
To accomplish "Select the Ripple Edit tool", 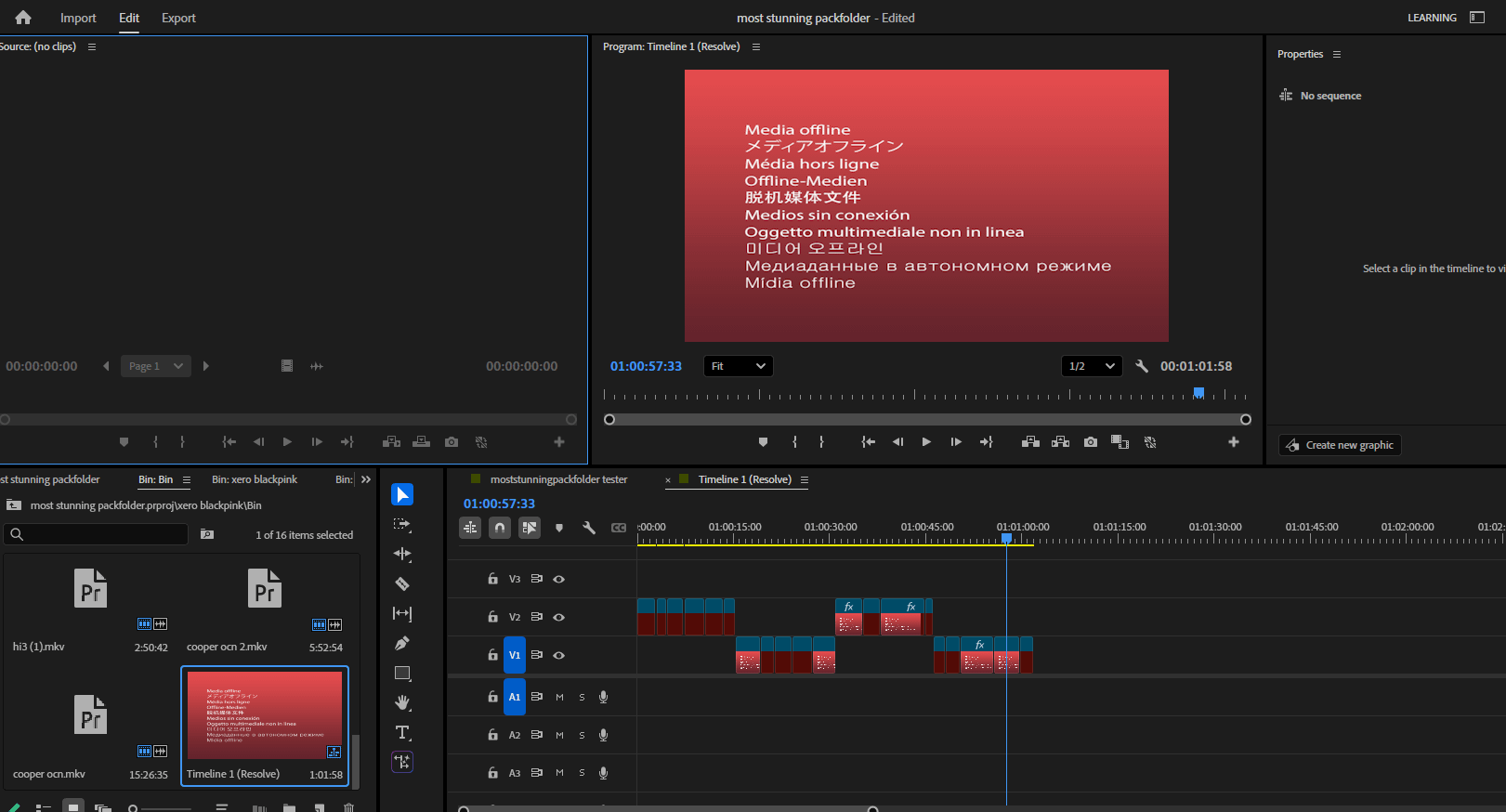I will 402,554.
